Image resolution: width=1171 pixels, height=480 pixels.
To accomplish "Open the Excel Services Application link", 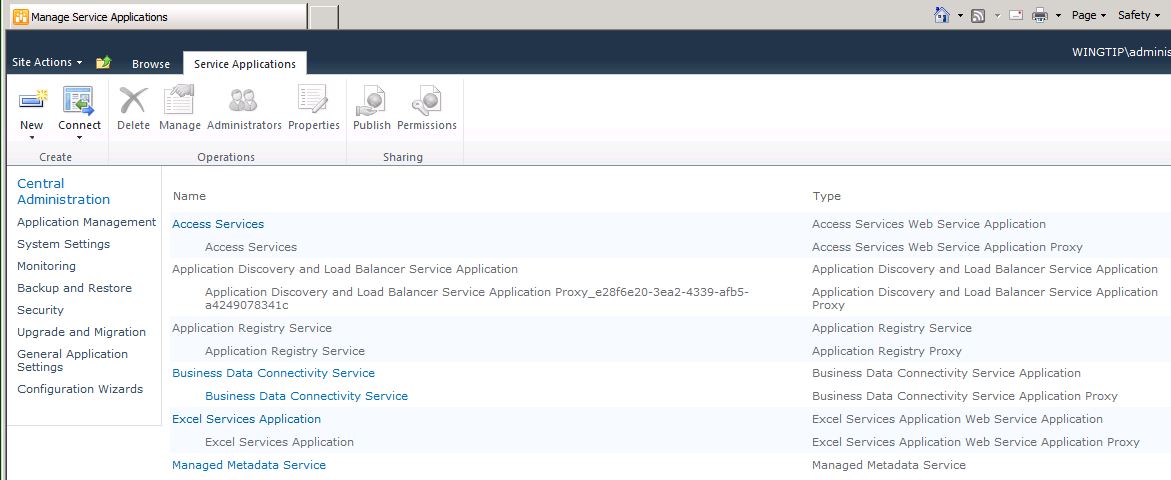I will 246,420.
